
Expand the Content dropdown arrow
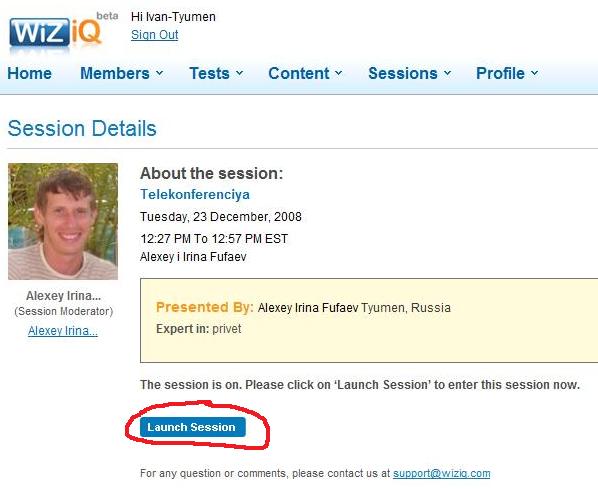(339, 72)
